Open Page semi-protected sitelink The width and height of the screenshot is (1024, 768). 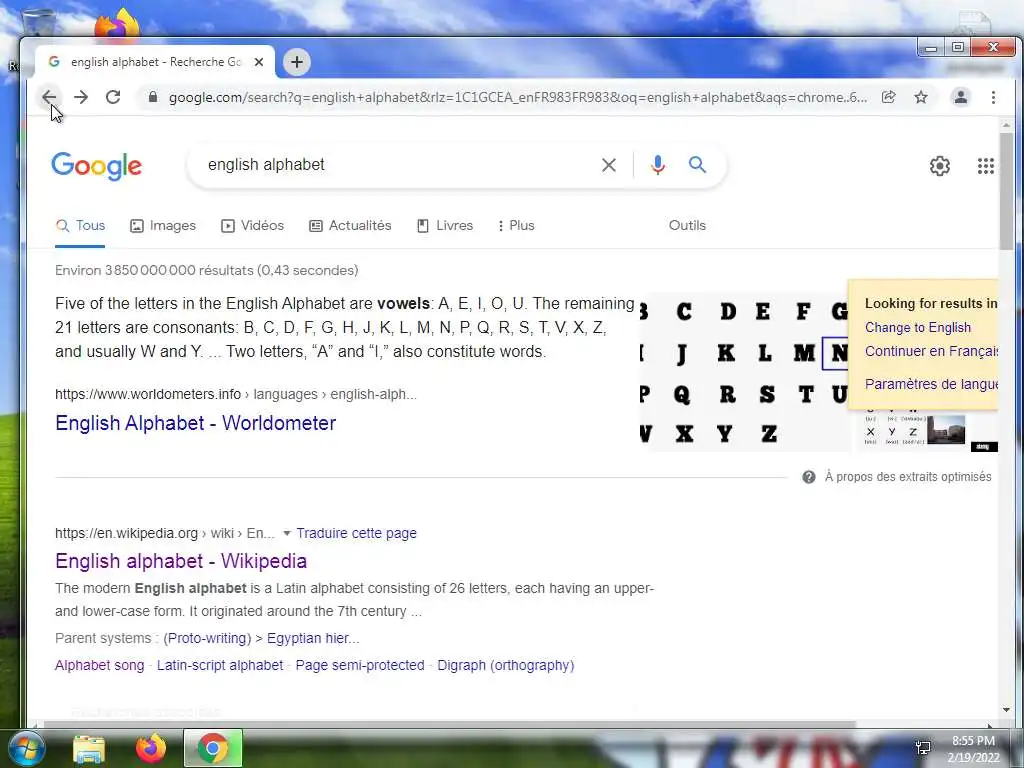tap(360, 665)
